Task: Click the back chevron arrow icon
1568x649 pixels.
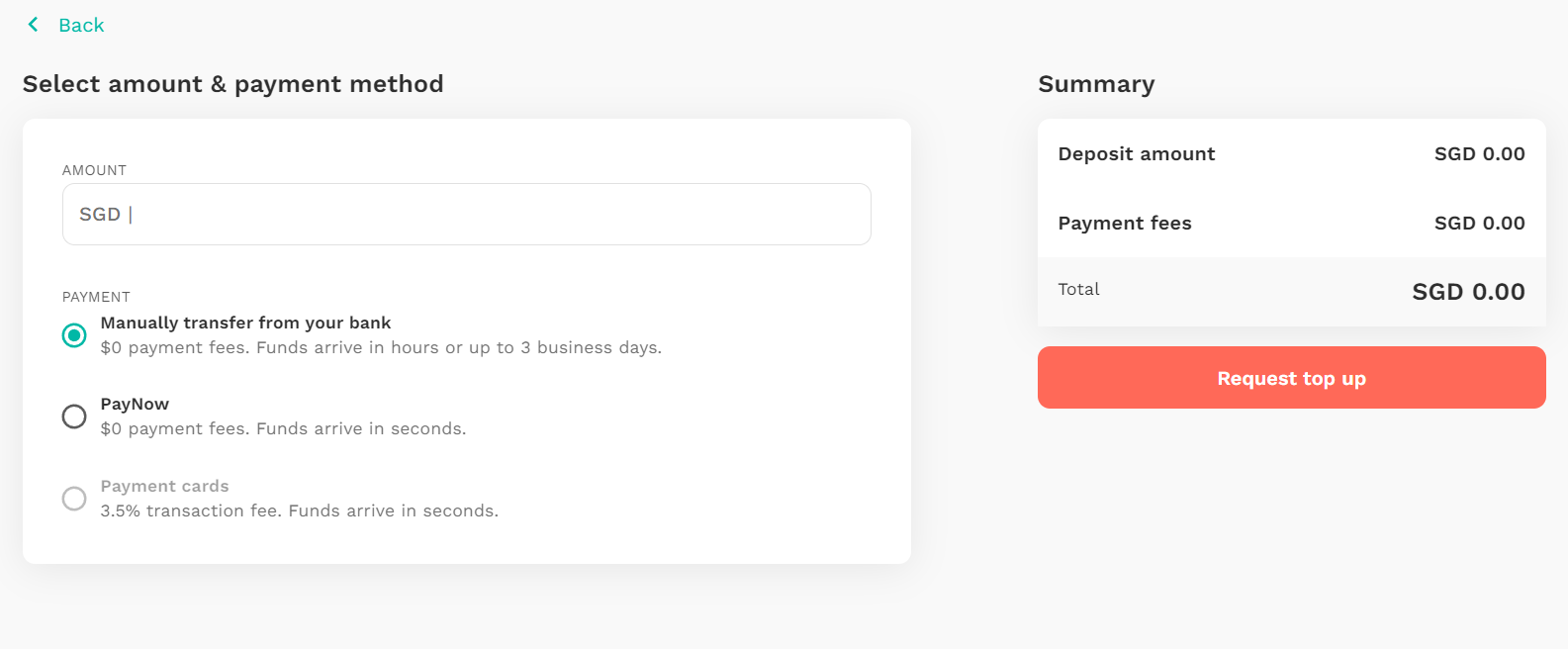Action: tap(34, 25)
